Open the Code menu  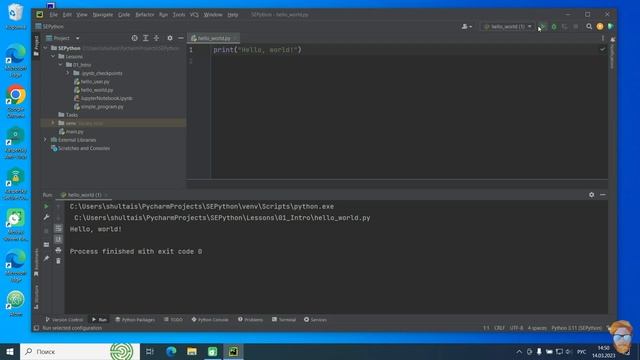pos(124,15)
